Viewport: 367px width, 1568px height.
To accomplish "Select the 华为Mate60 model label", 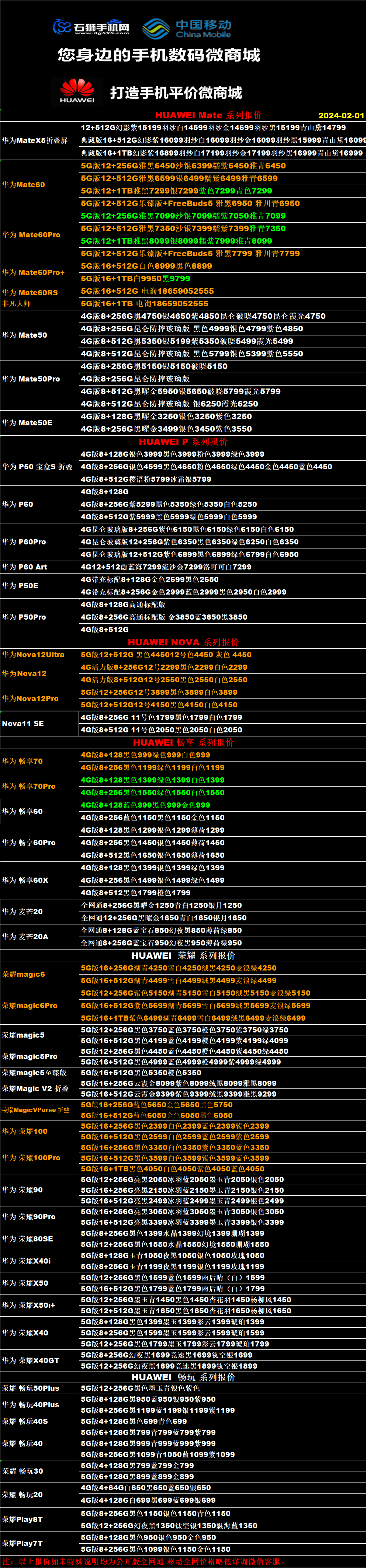I will [x=23, y=184].
